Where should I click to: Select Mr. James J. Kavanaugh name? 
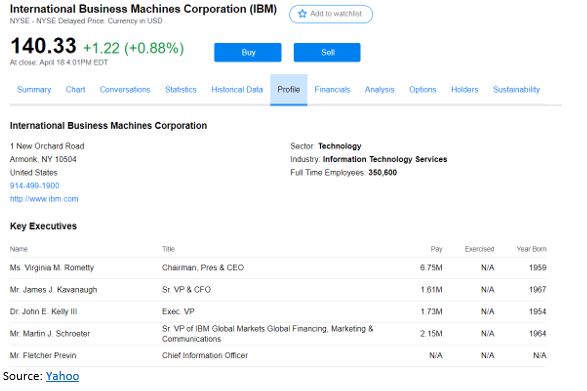pos(54,290)
